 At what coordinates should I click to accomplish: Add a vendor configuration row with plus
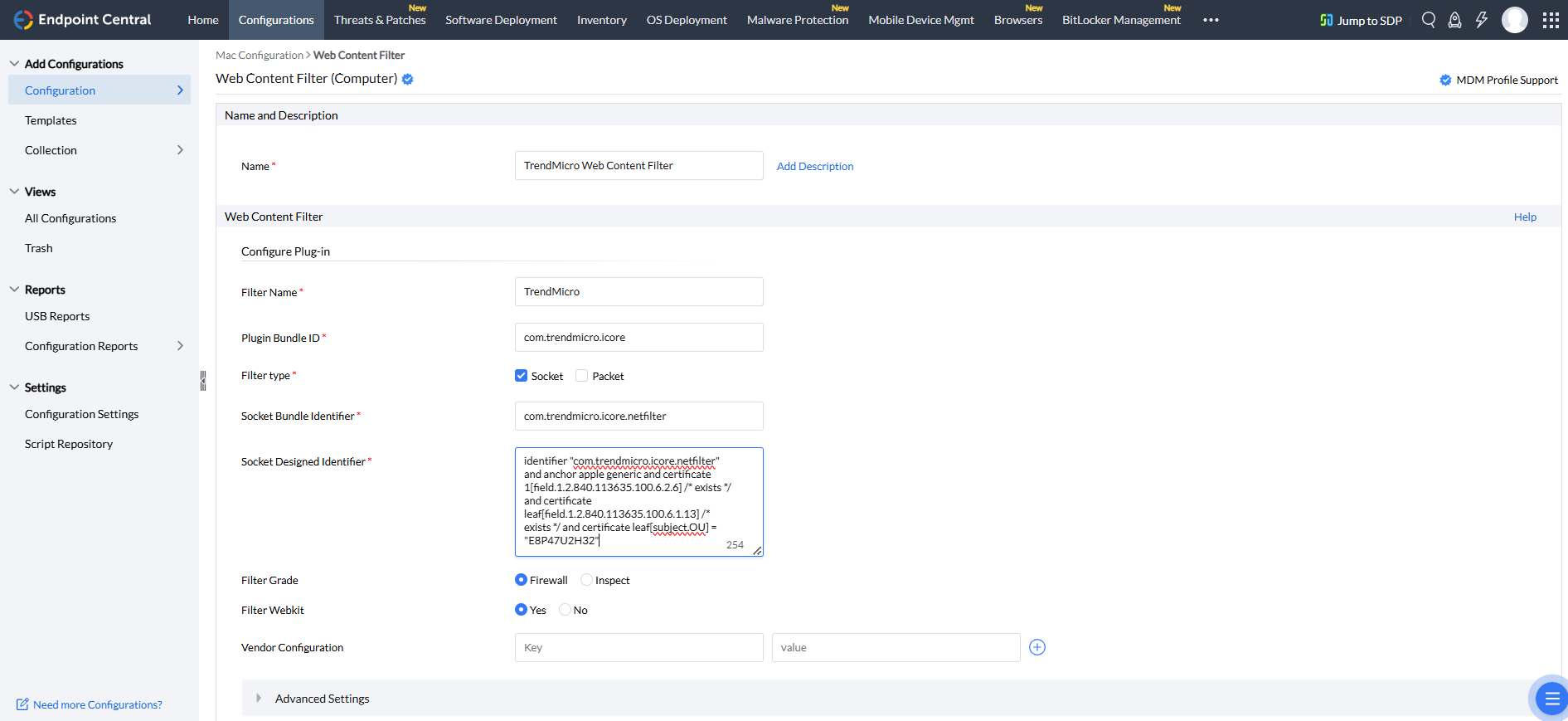tap(1037, 647)
